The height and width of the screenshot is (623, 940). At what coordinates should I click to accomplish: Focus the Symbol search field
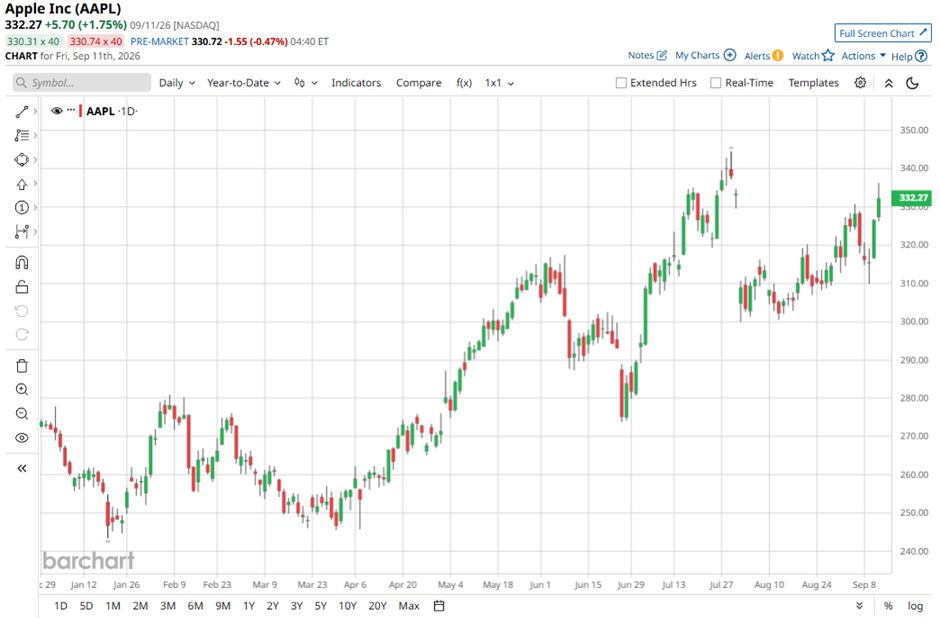click(82, 83)
